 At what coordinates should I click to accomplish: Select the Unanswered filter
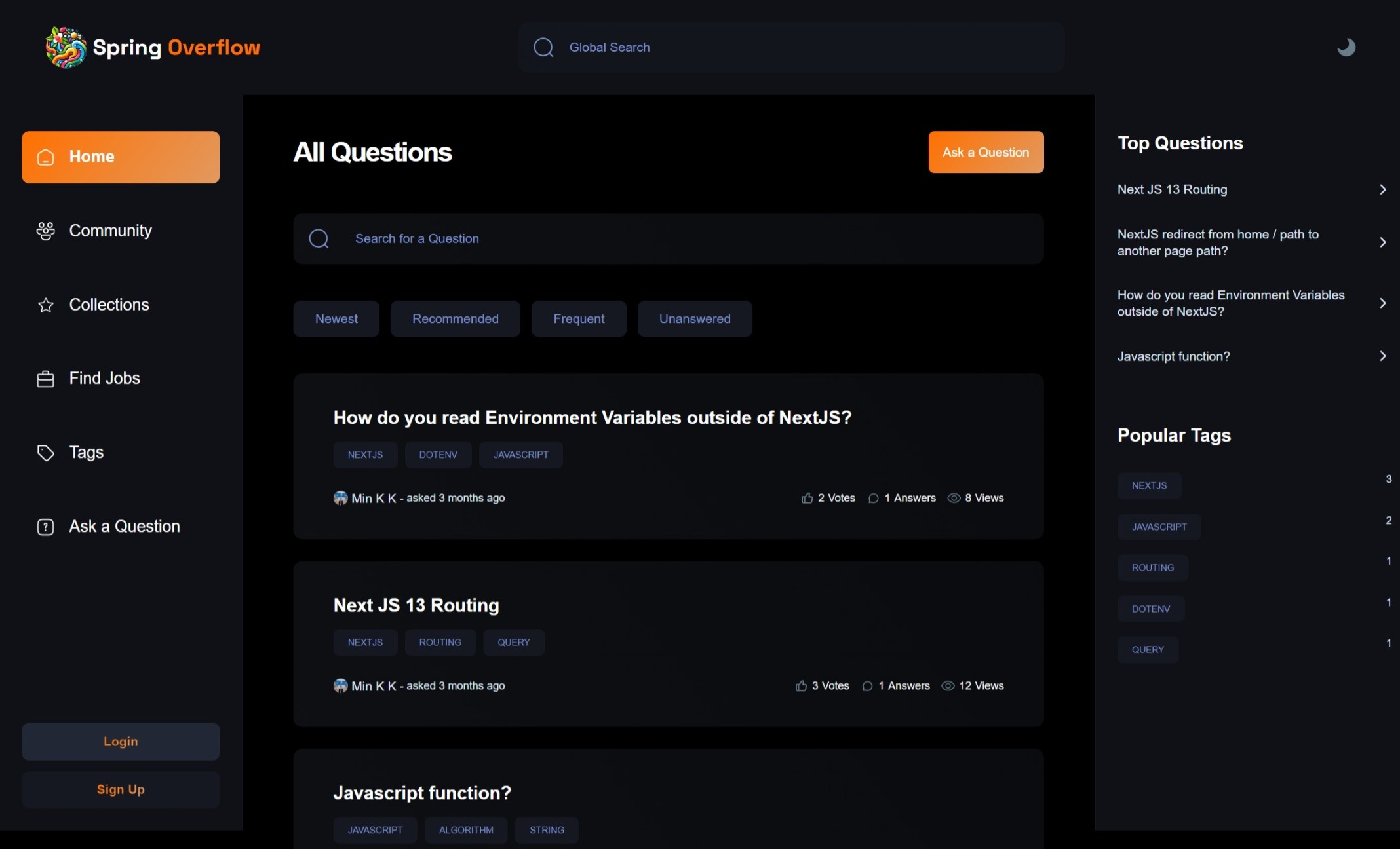click(x=694, y=319)
